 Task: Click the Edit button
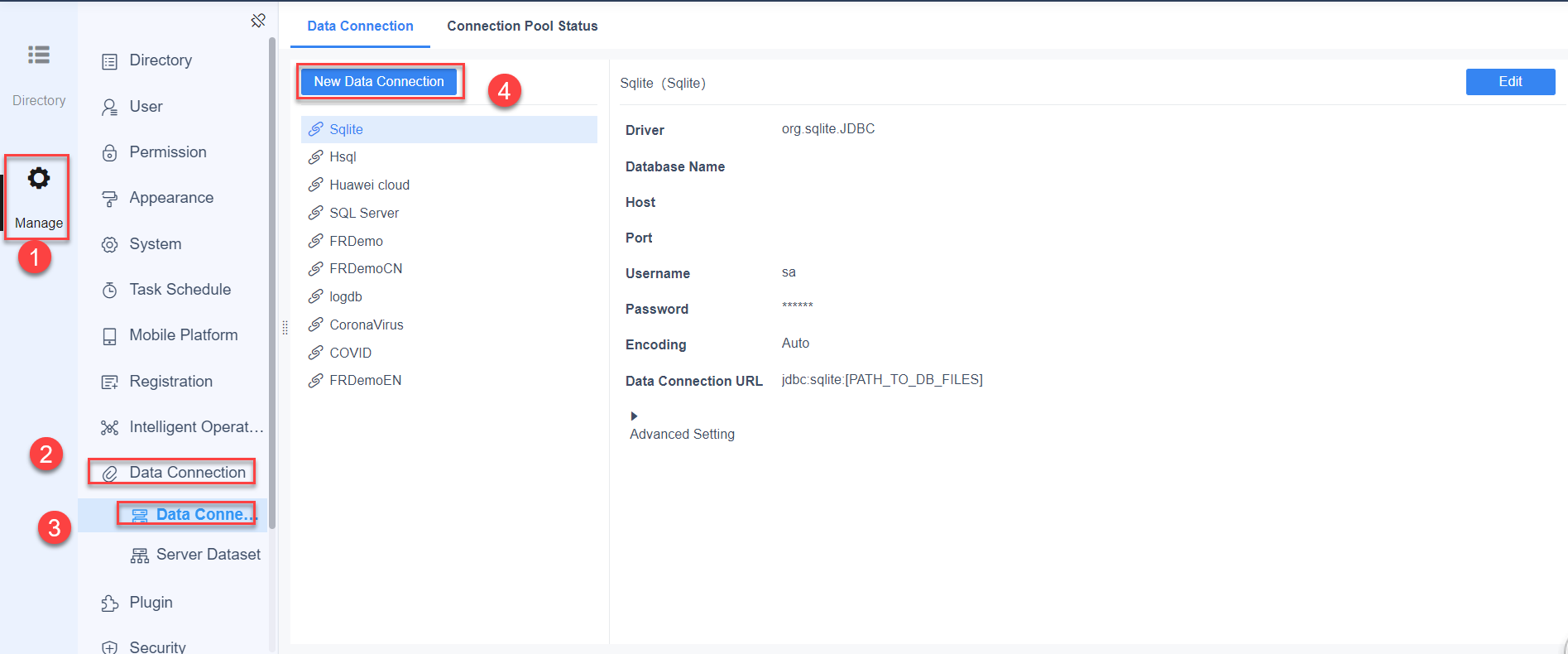point(1510,82)
